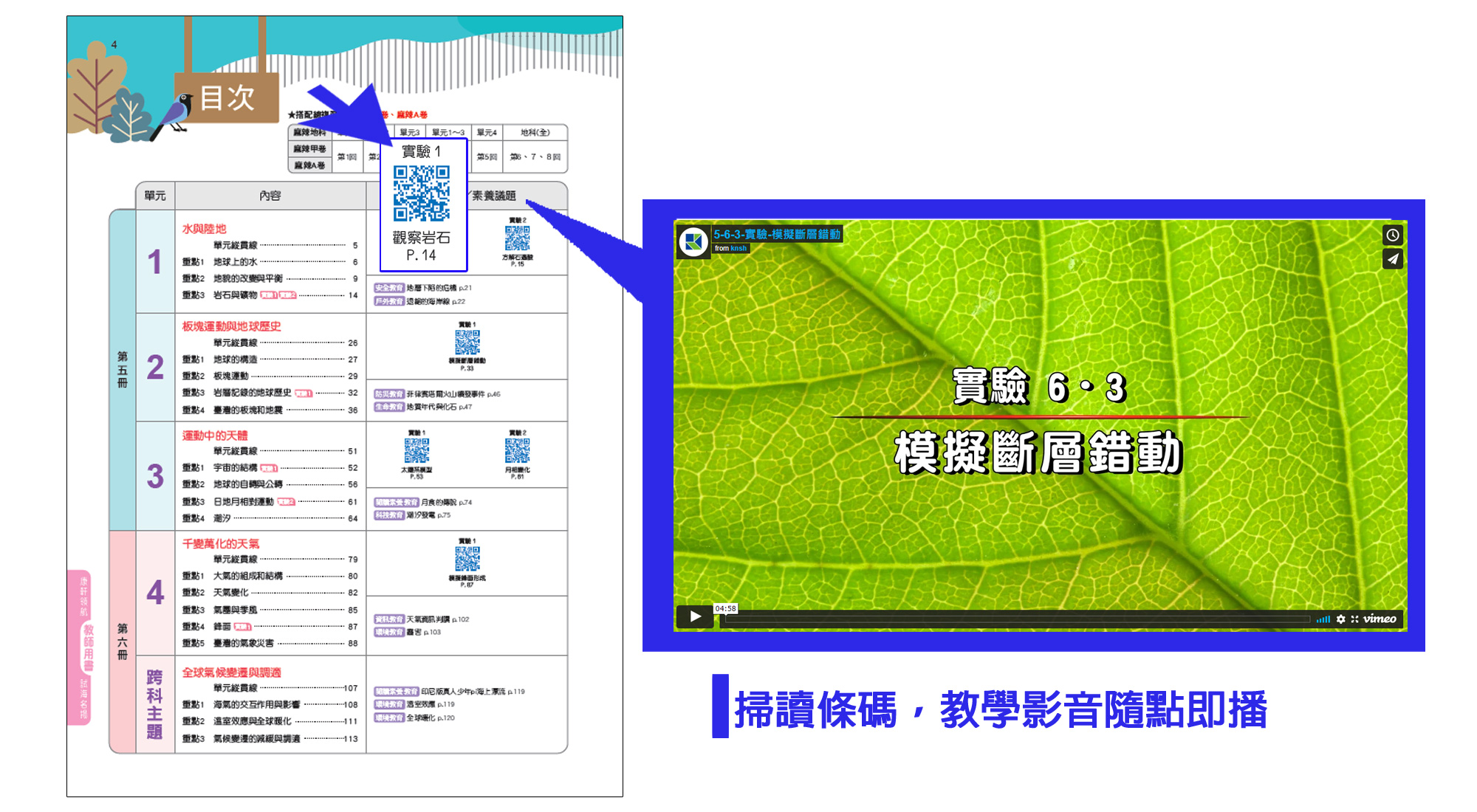The image size is (1477, 812).
Task: Click the 氣壓與季風 row
Action: (270, 610)
